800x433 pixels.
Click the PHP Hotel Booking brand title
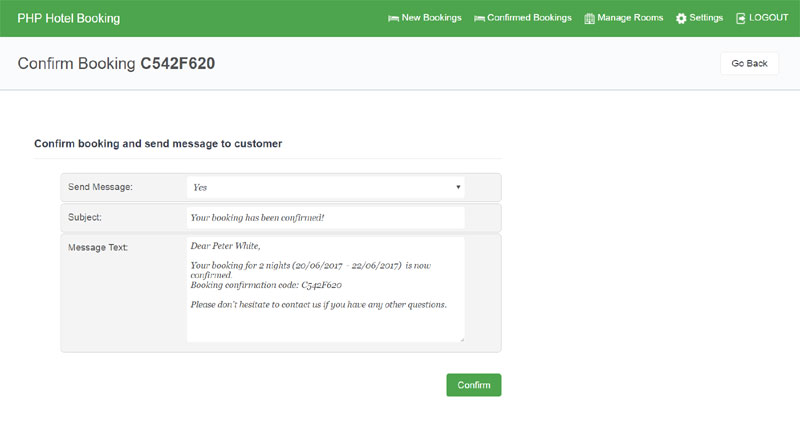68,18
